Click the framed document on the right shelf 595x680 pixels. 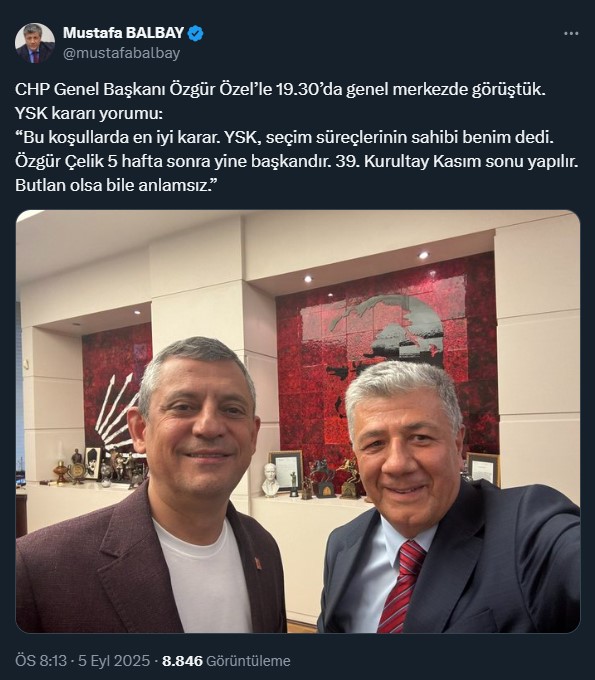coord(484,468)
